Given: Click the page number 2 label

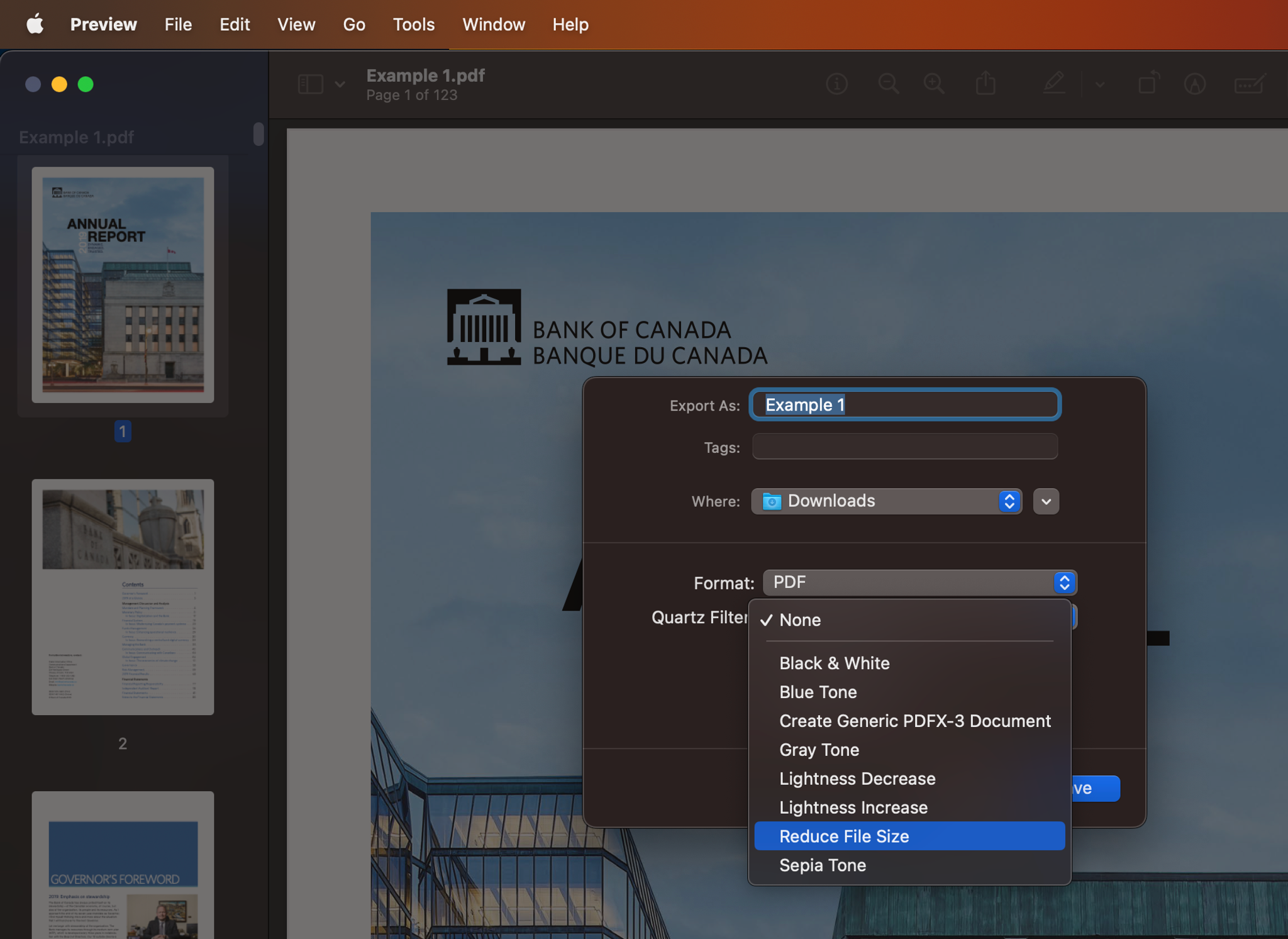Looking at the screenshot, I should pos(123,743).
